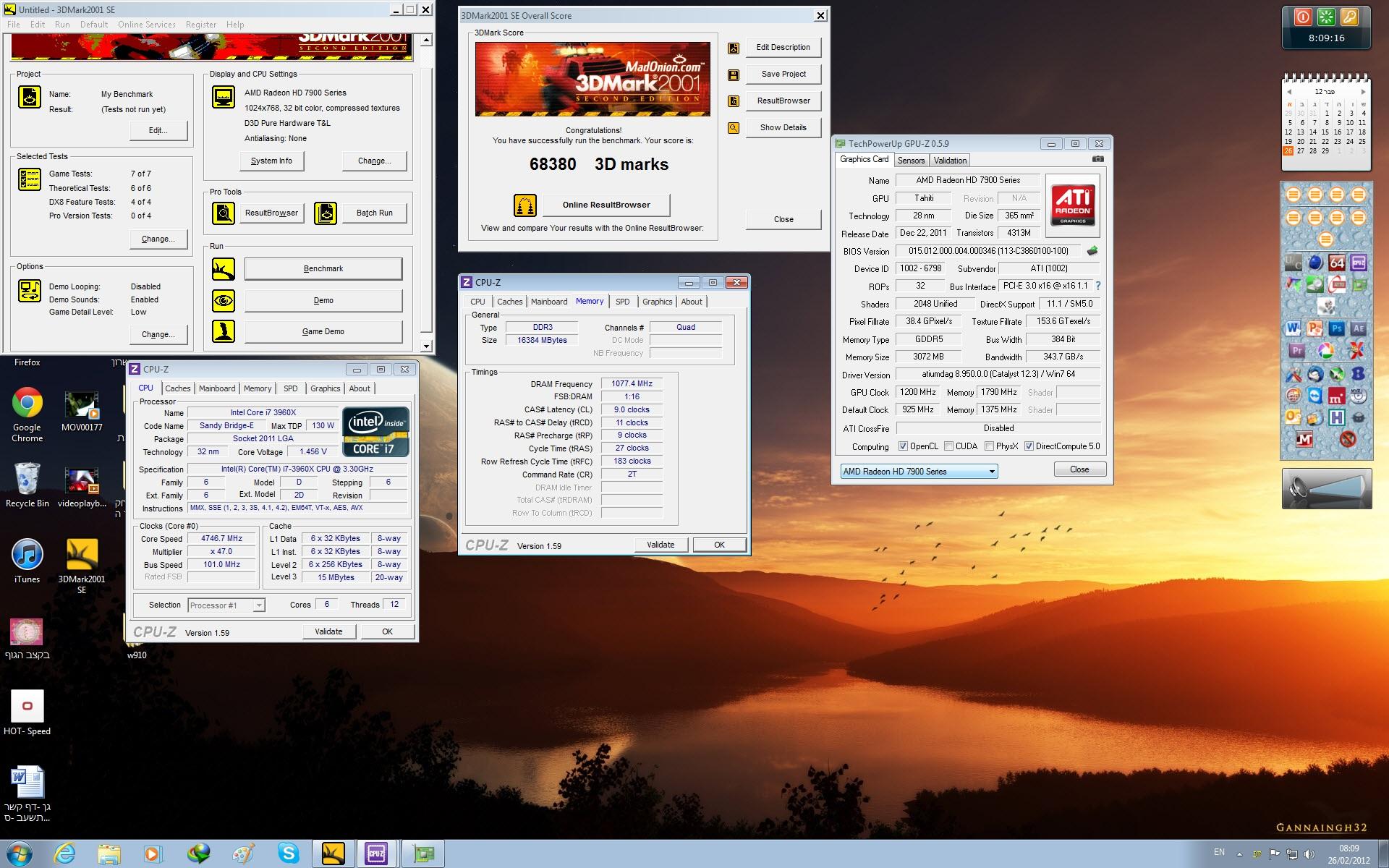Click the ResultBrowser icon in score window
The width and height of the screenshot is (1389, 868).
[734, 101]
